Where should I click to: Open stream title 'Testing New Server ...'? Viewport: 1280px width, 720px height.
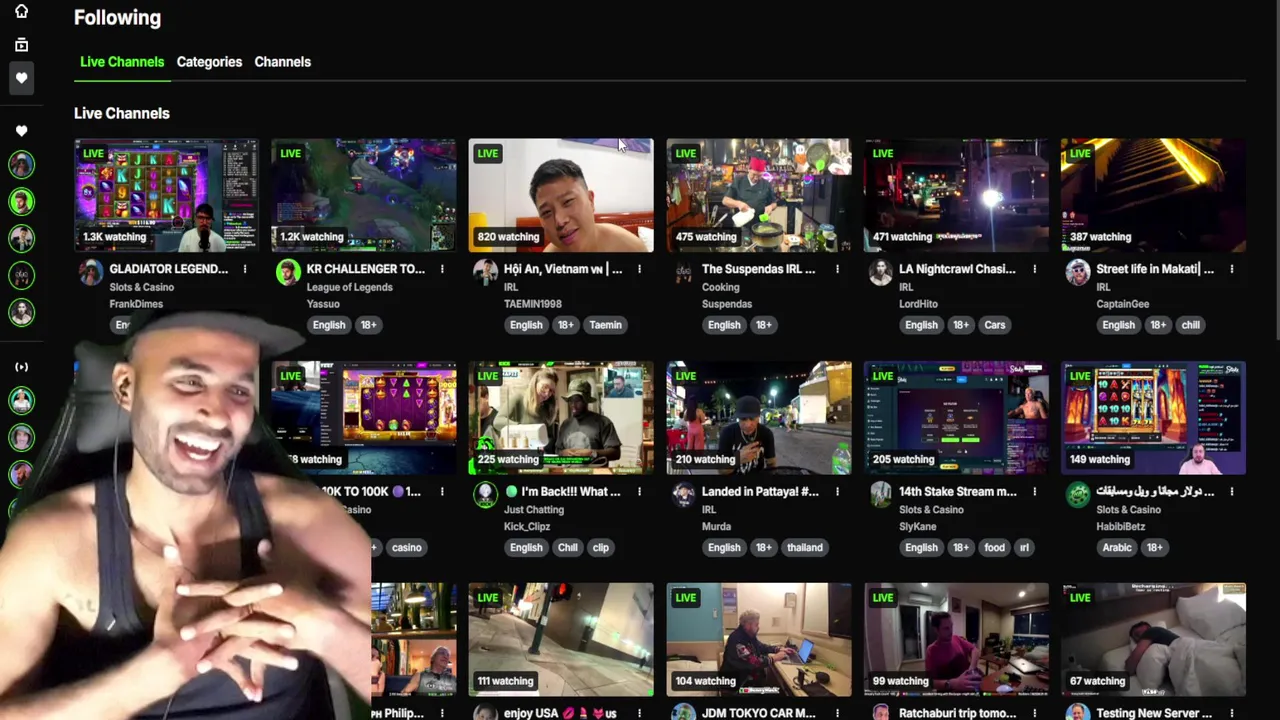[1154, 713]
